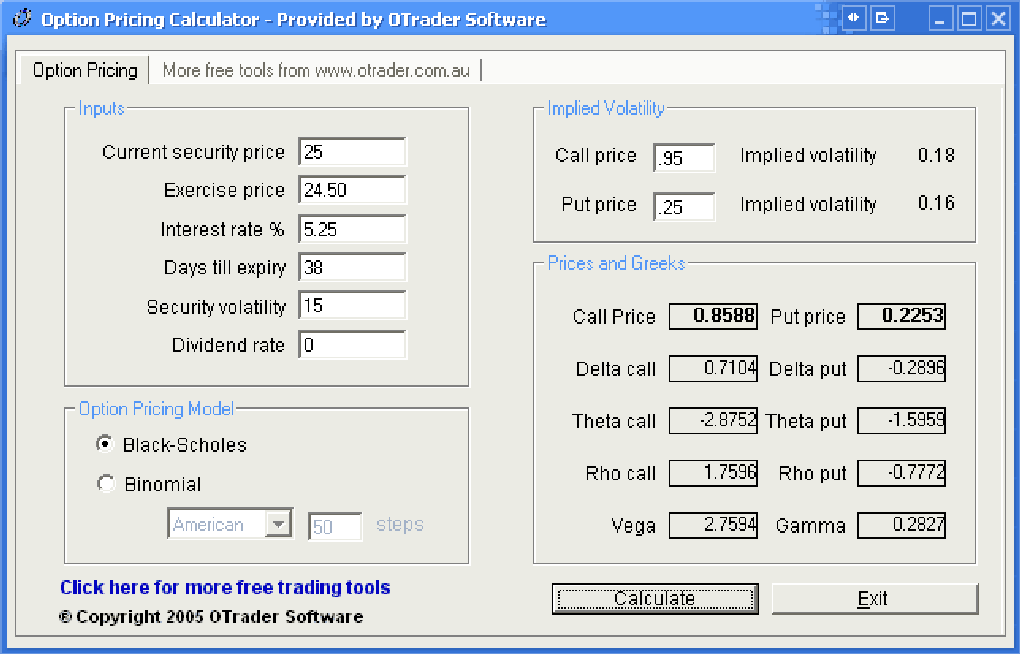
Task: Focus the Exercise price field
Action: tap(352, 190)
